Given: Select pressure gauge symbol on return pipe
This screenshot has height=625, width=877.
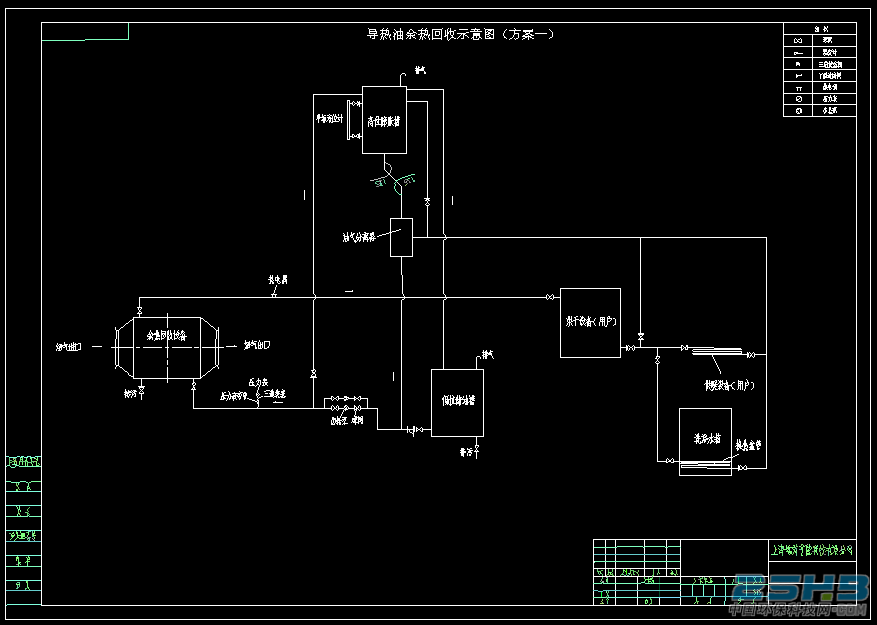Looking at the screenshot, I should [258, 397].
